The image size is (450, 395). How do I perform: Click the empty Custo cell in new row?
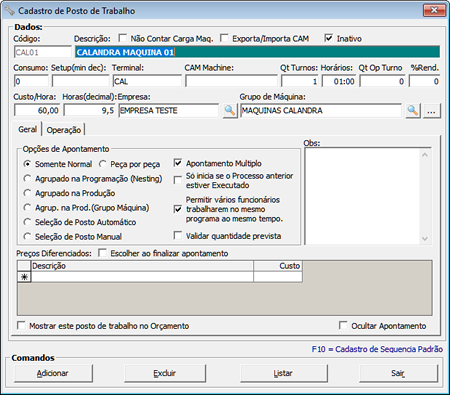point(278,277)
